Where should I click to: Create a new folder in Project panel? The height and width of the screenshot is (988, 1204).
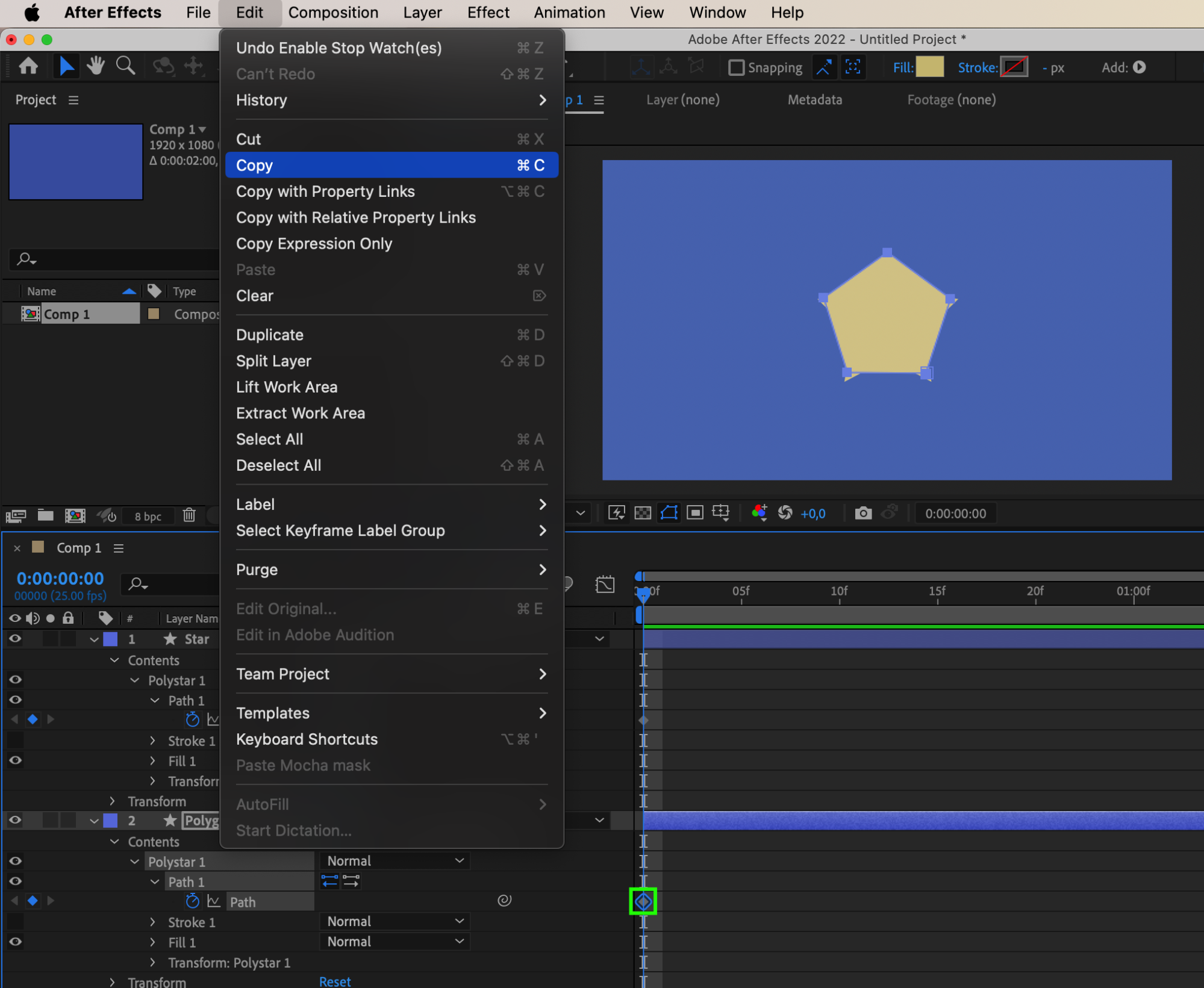pyautogui.click(x=46, y=515)
